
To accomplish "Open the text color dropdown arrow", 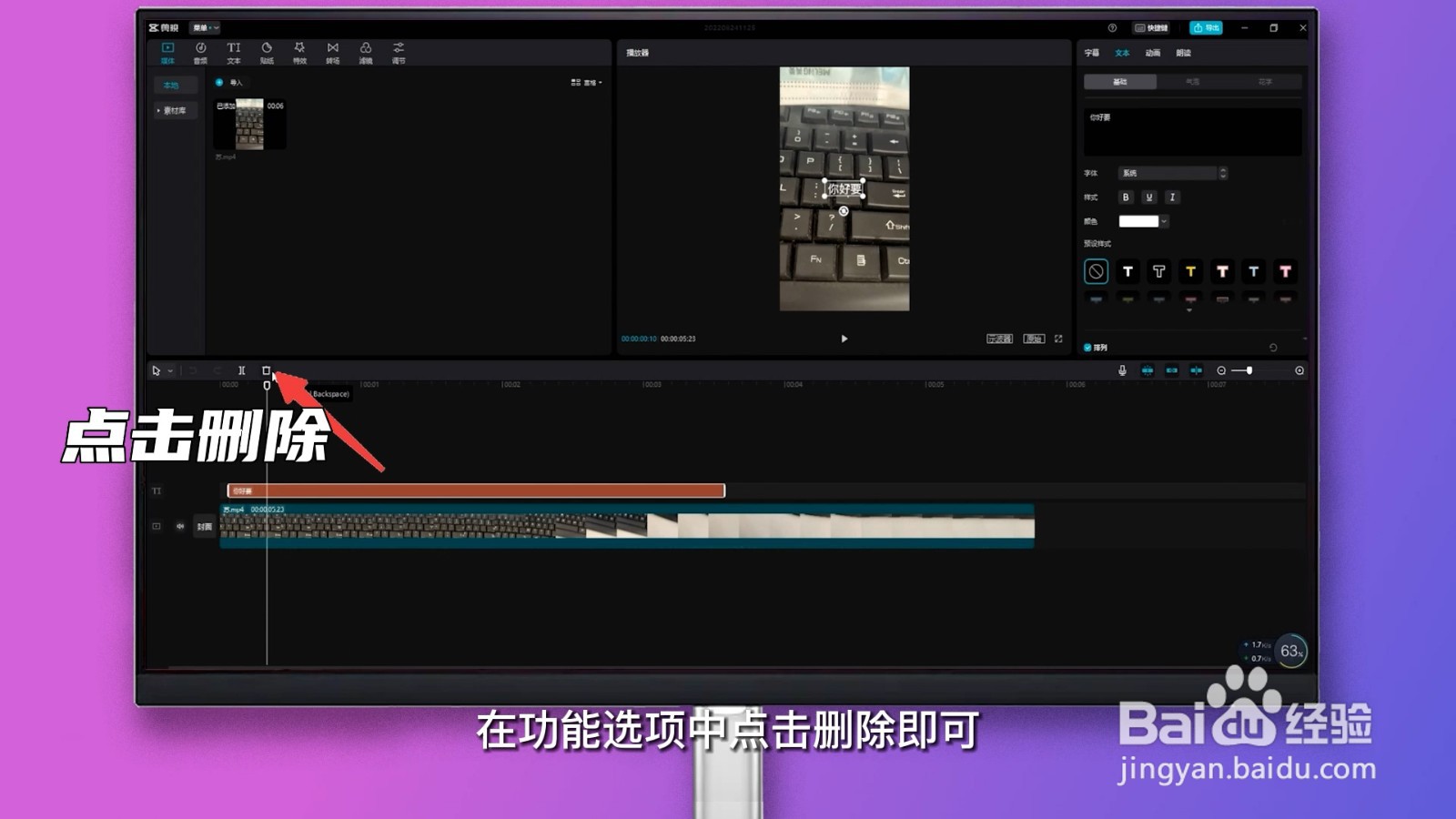I will click(x=1164, y=221).
